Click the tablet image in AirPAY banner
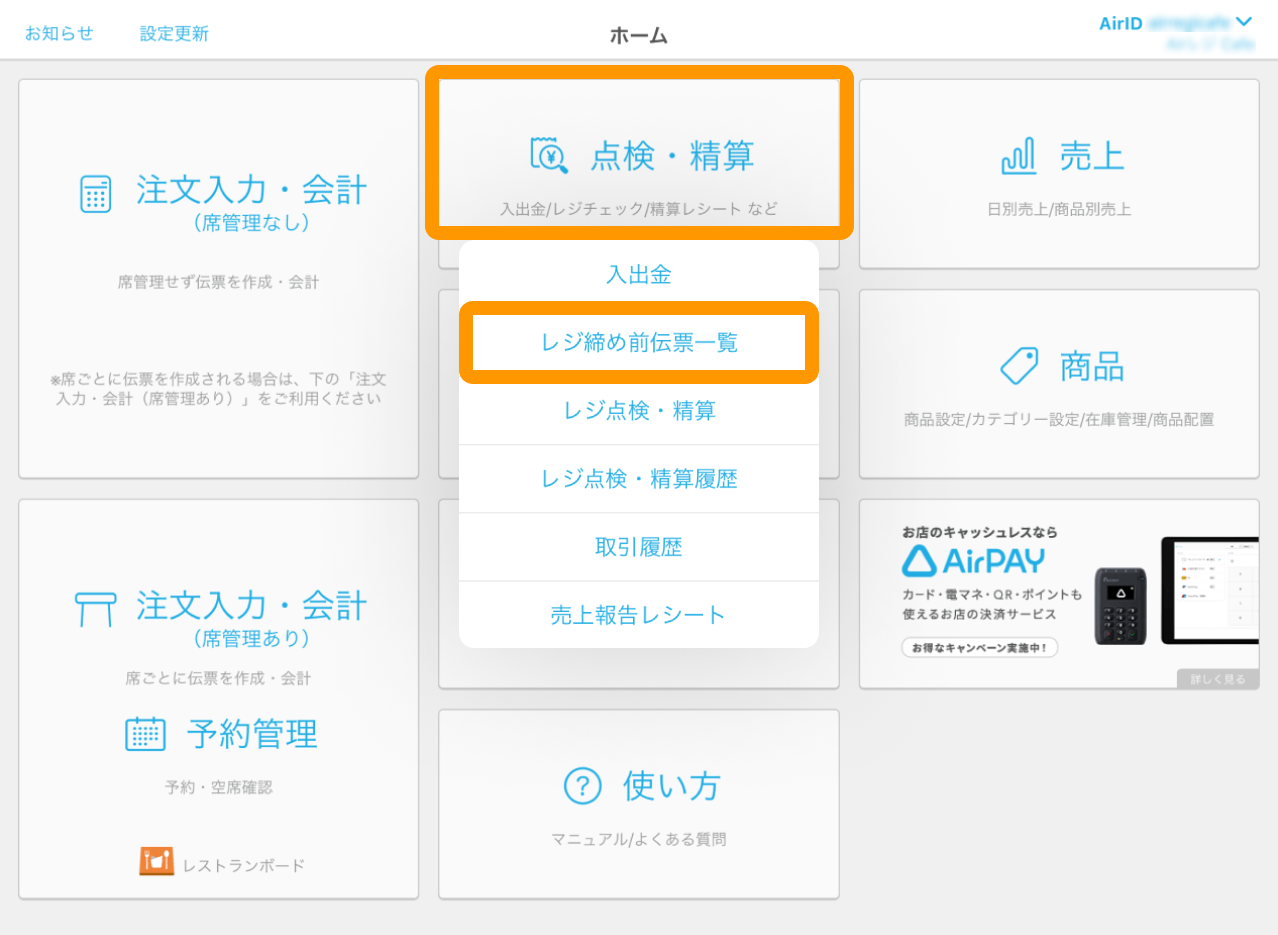This screenshot has width=1278, height=935. click(1210, 590)
